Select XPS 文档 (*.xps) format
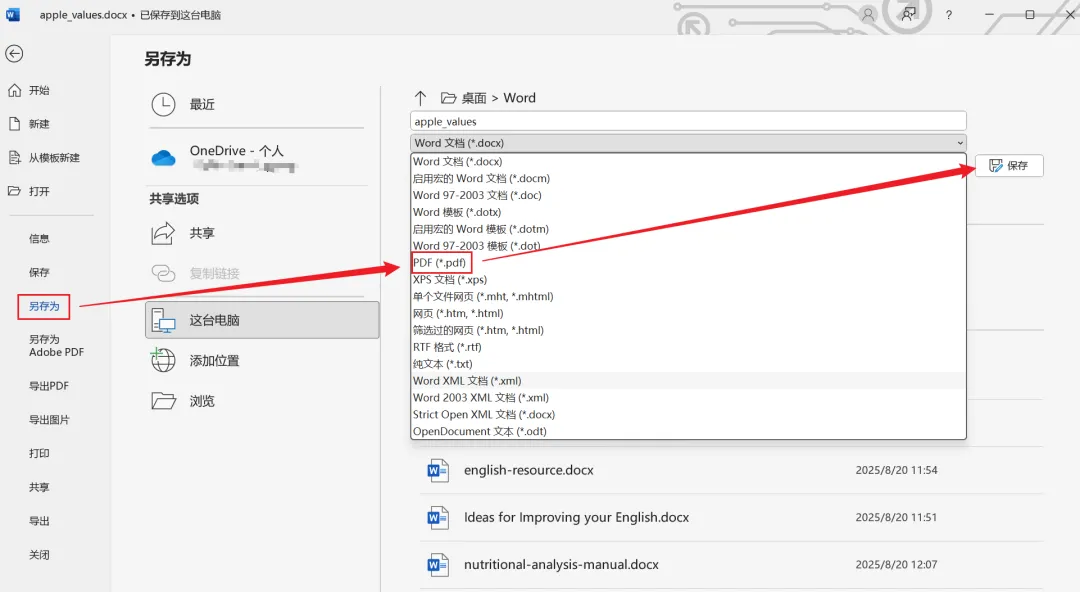The width and height of the screenshot is (1080, 592). click(688, 280)
